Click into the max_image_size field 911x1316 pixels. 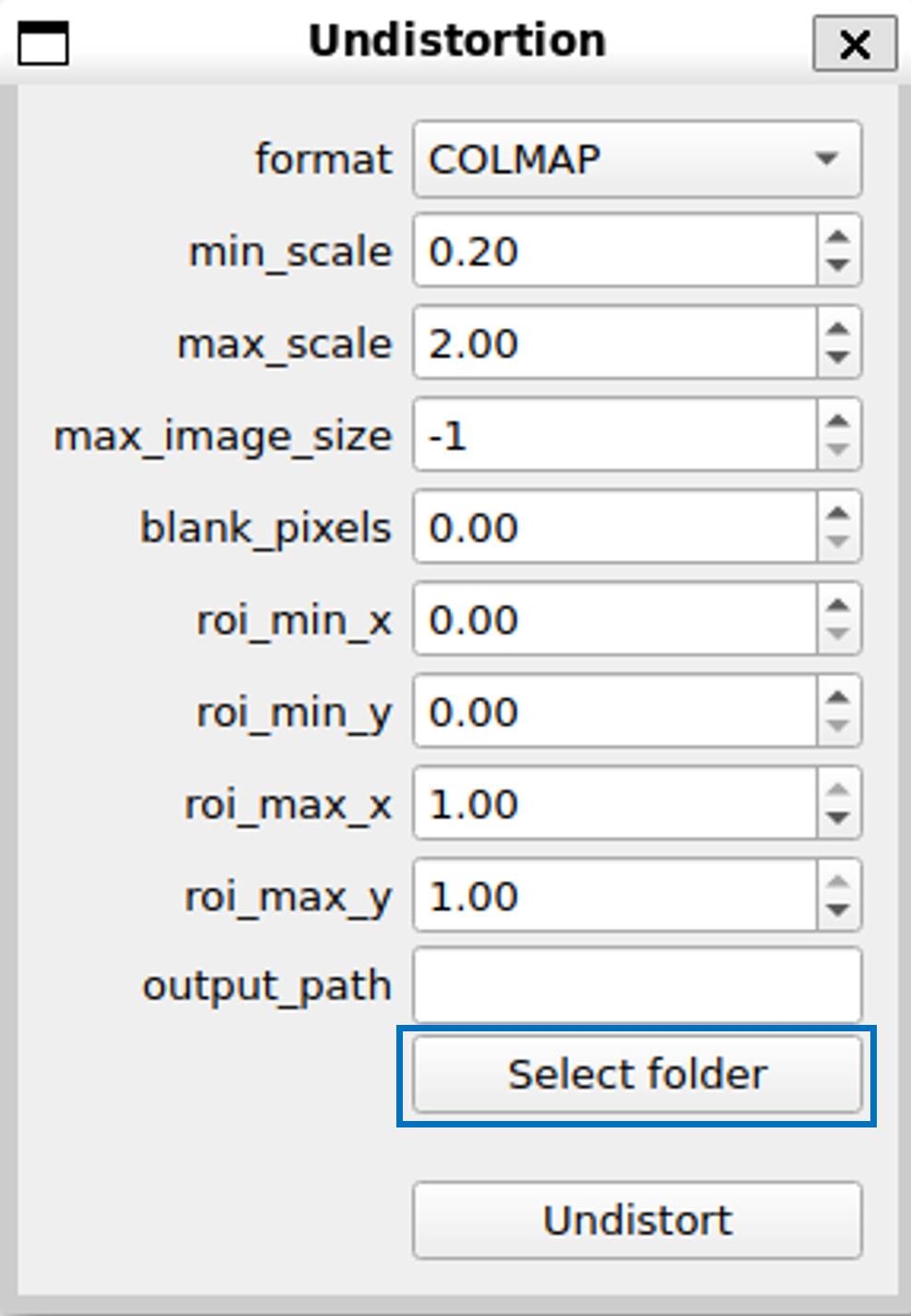point(614,435)
